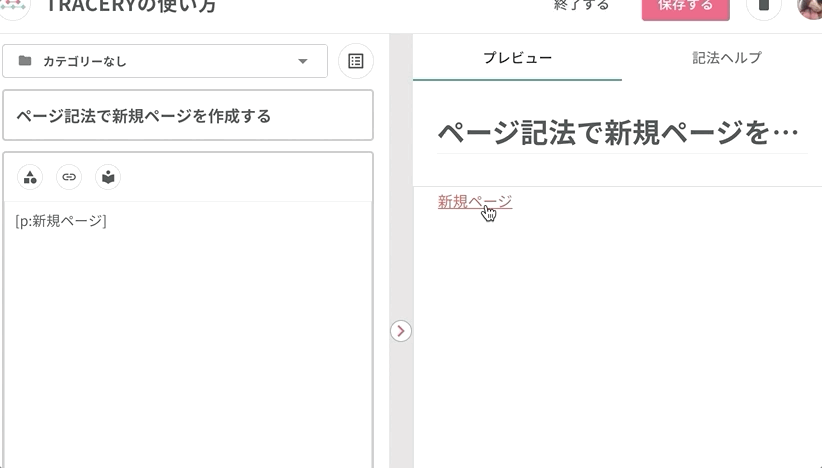Click the shapes insert icon in editor toolbar
Image resolution: width=822 pixels, height=468 pixels.
[30, 177]
